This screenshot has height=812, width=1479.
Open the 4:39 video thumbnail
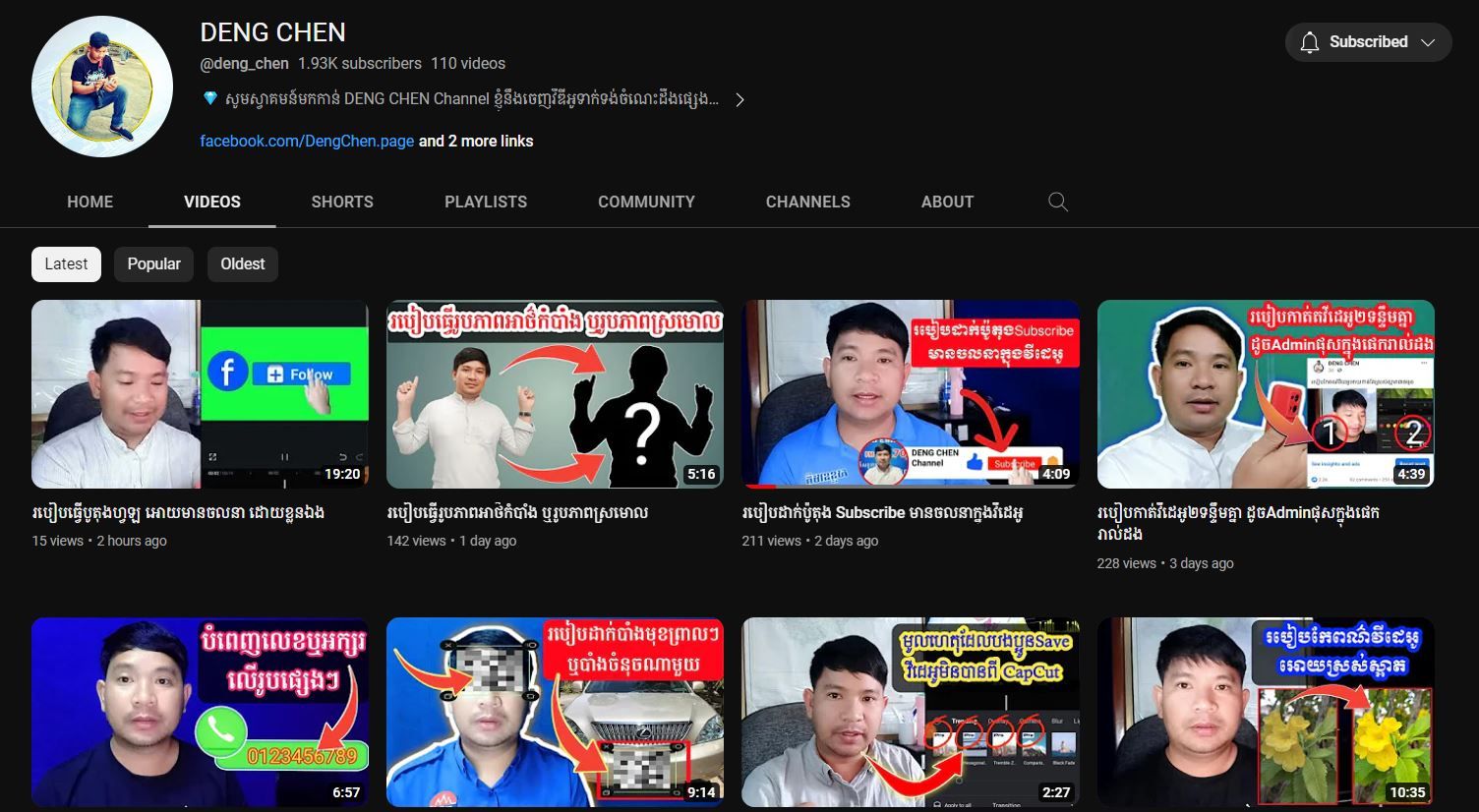pos(1266,394)
